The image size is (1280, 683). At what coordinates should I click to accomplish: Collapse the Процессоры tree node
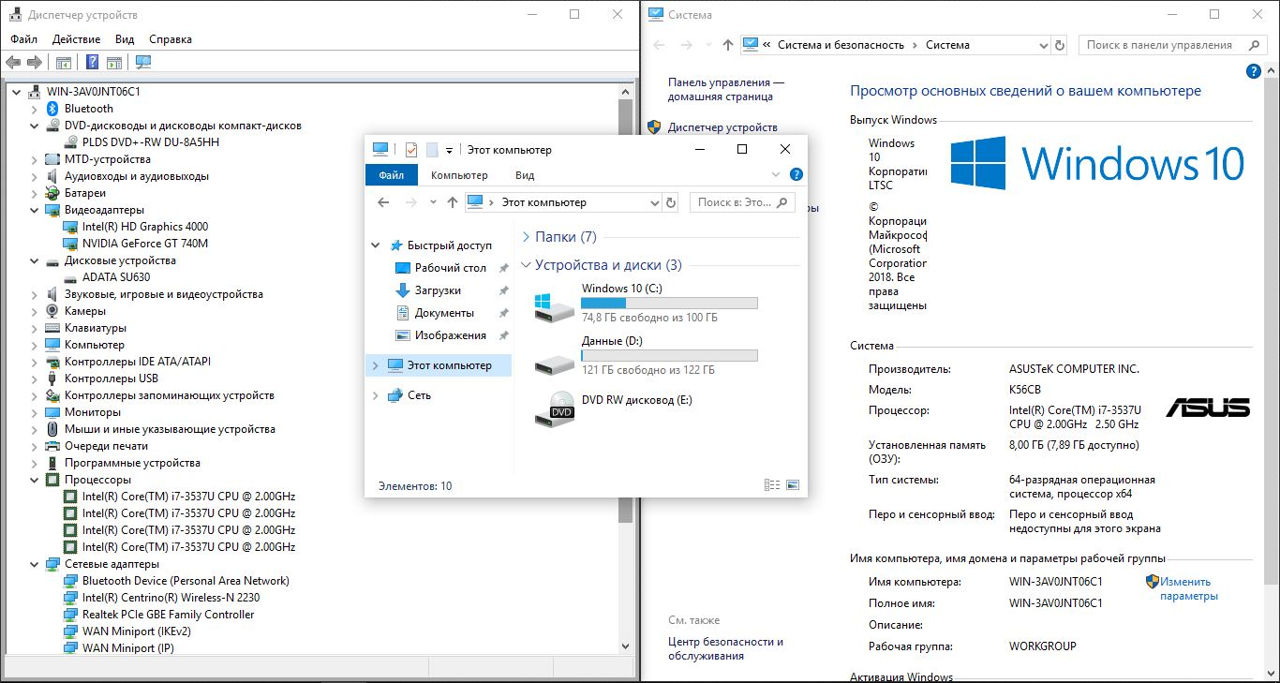[35, 480]
